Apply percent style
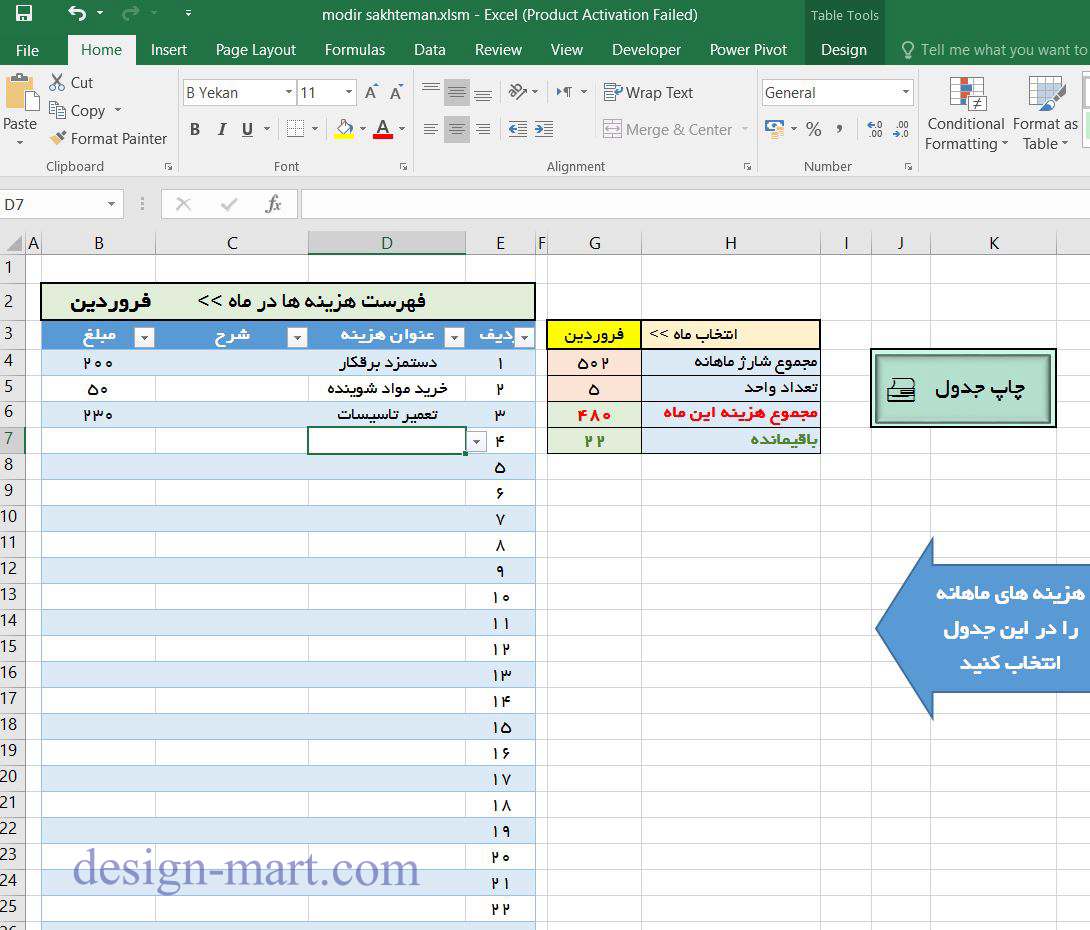The image size is (1090, 930). [x=813, y=129]
